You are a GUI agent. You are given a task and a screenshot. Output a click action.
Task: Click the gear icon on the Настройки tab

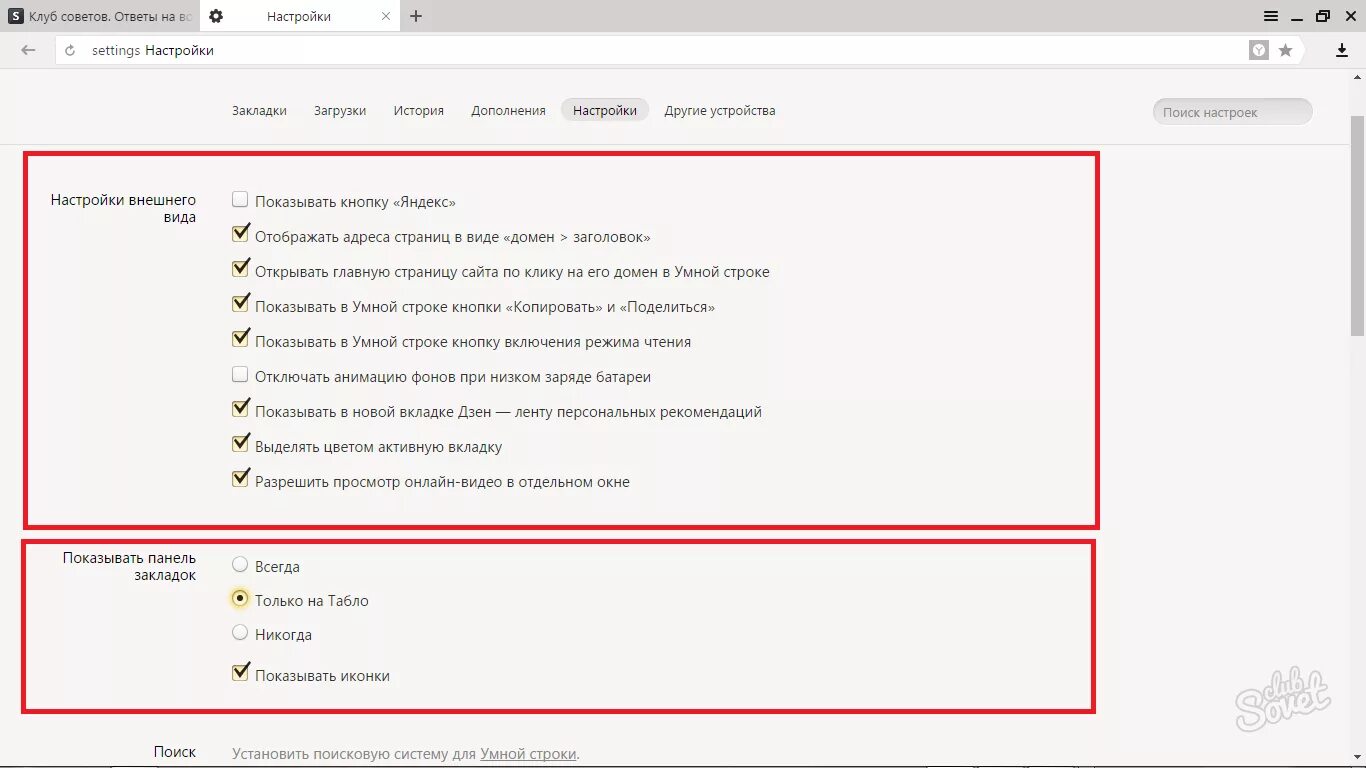coord(216,16)
